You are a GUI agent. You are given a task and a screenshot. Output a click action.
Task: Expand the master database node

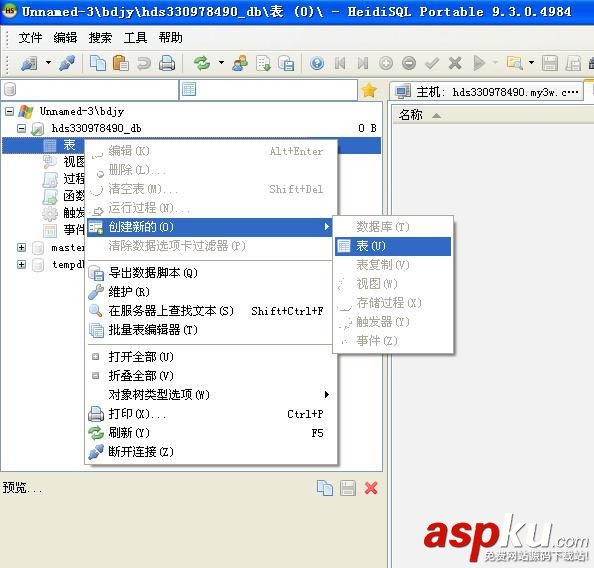22,247
